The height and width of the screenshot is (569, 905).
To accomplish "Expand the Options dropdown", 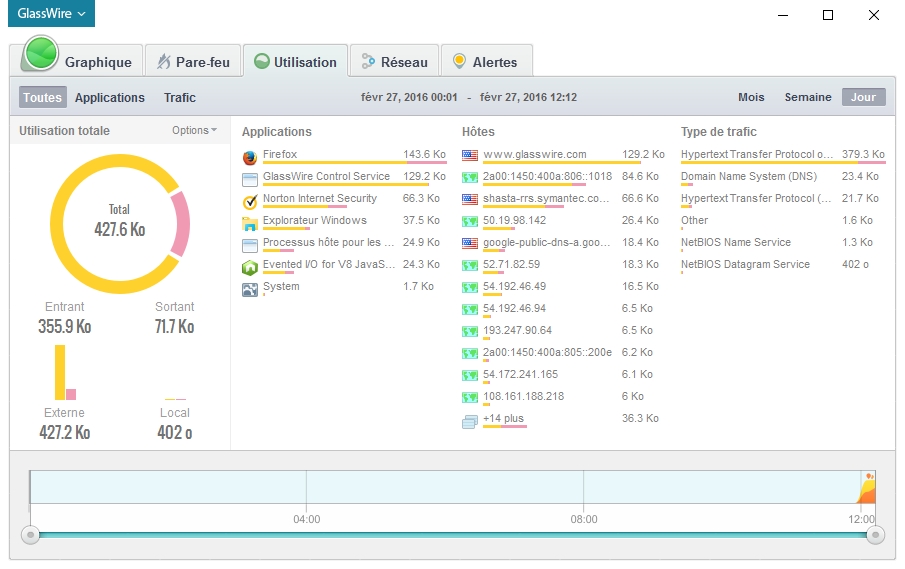I will point(194,130).
